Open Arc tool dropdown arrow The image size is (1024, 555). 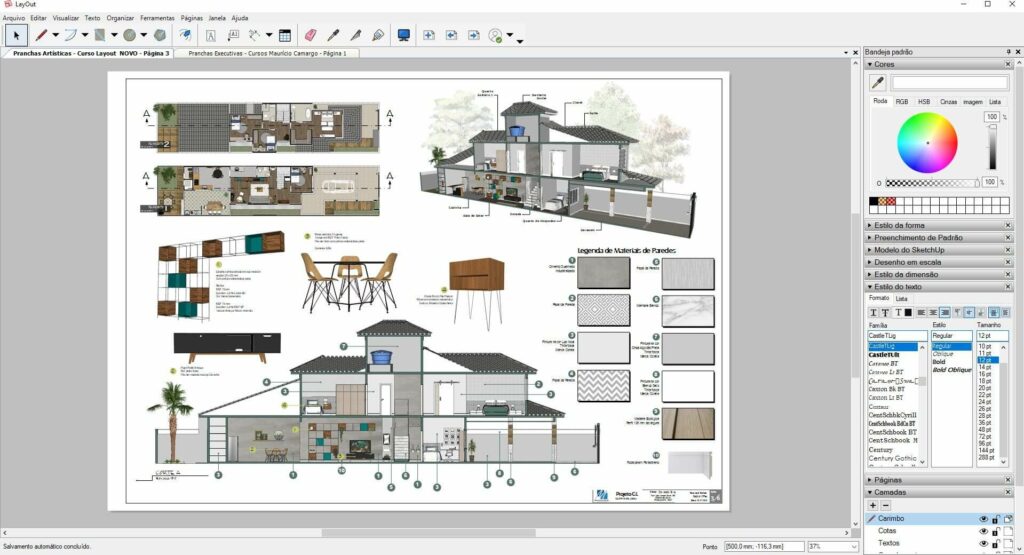84,35
